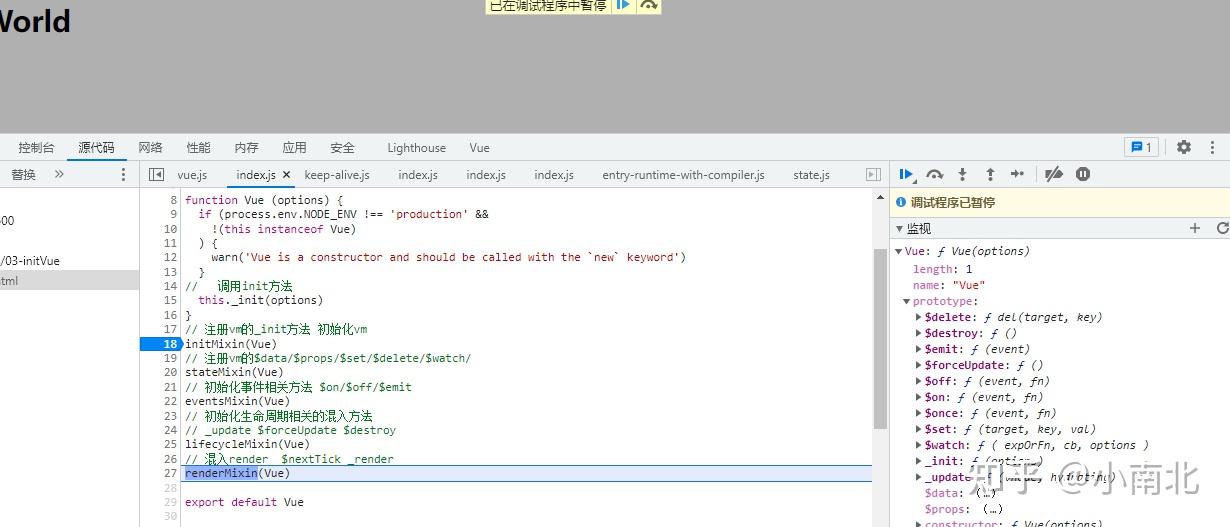Close the active index.js tab
The width and height of the screenshot is (1230, 527).
coord(286,175)
